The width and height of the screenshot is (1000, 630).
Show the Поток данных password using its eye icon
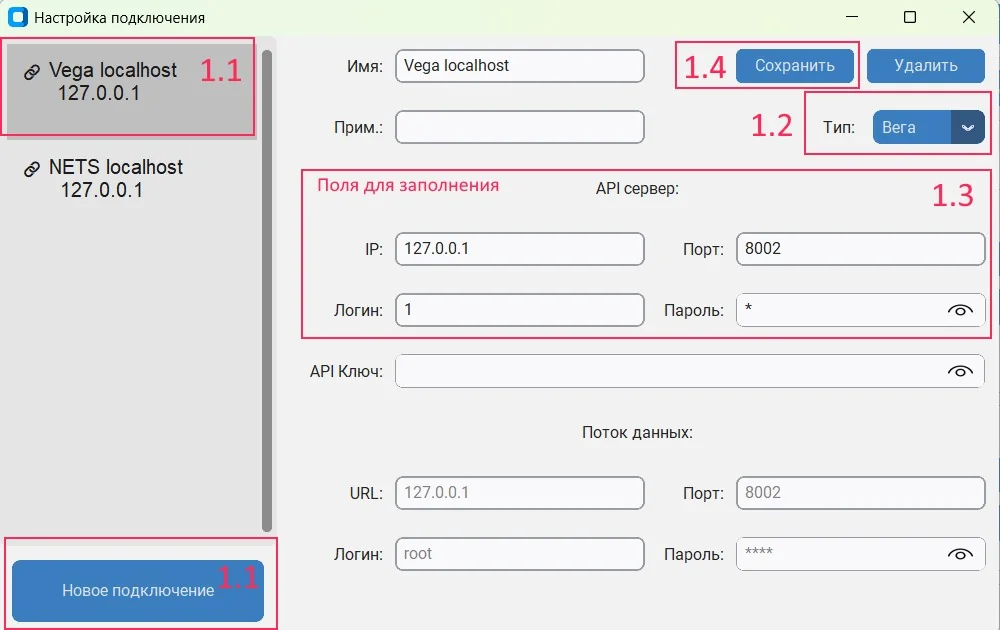coord(961,554)
